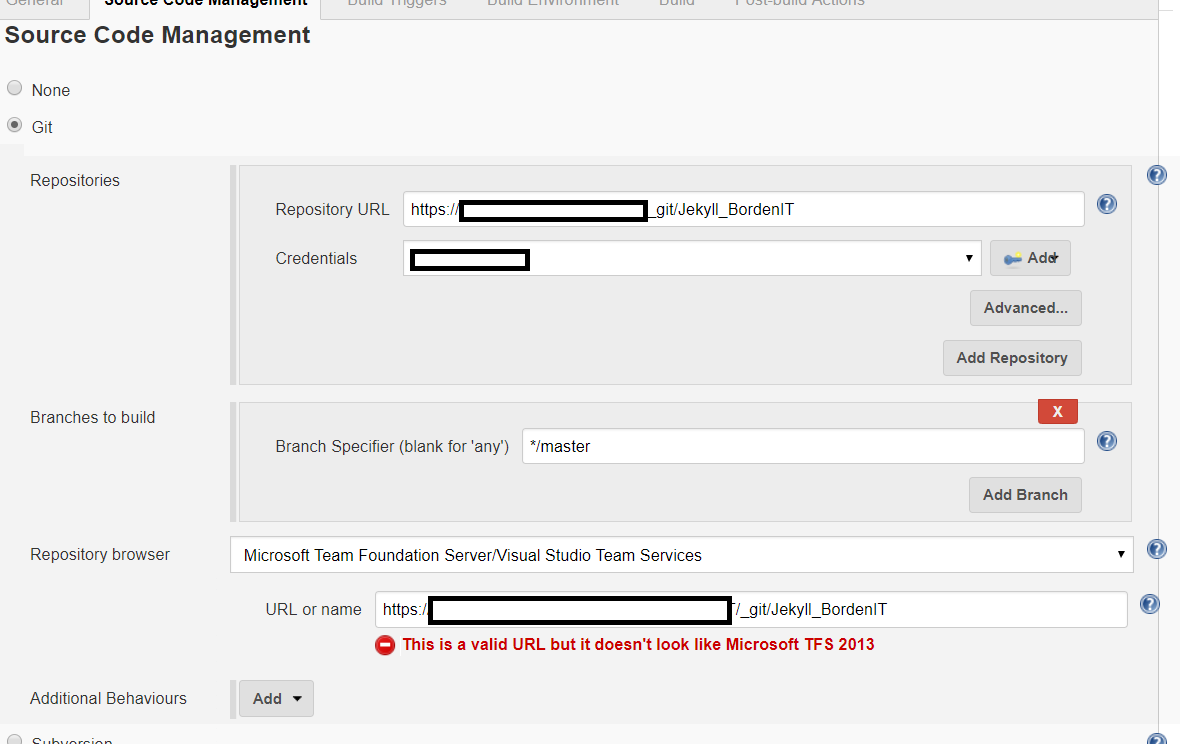This screenshot has height=744, width=1184.
Task: Open help next to URL or name field
Action: coord(1149,604)
